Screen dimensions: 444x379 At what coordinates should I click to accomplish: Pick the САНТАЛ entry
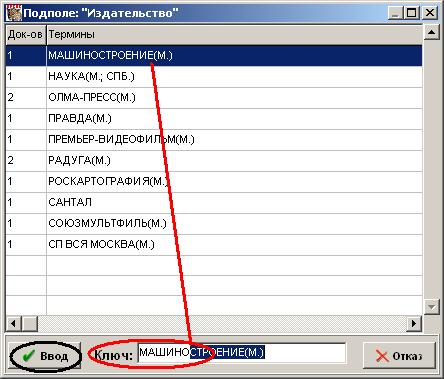pyautogui.click(x=70, y=202)
